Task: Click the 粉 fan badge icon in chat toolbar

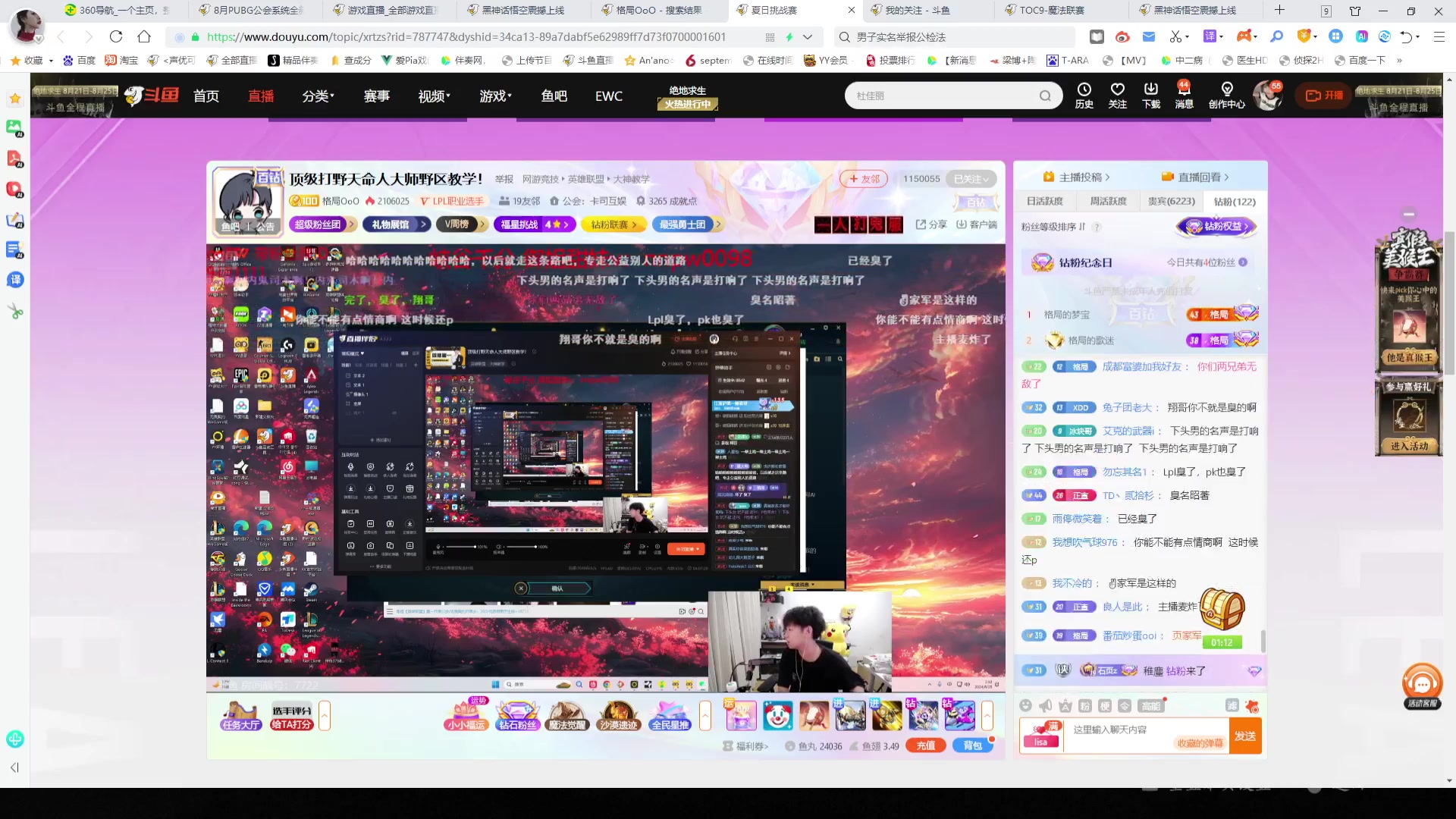Action: click(x=1085, y=706)
